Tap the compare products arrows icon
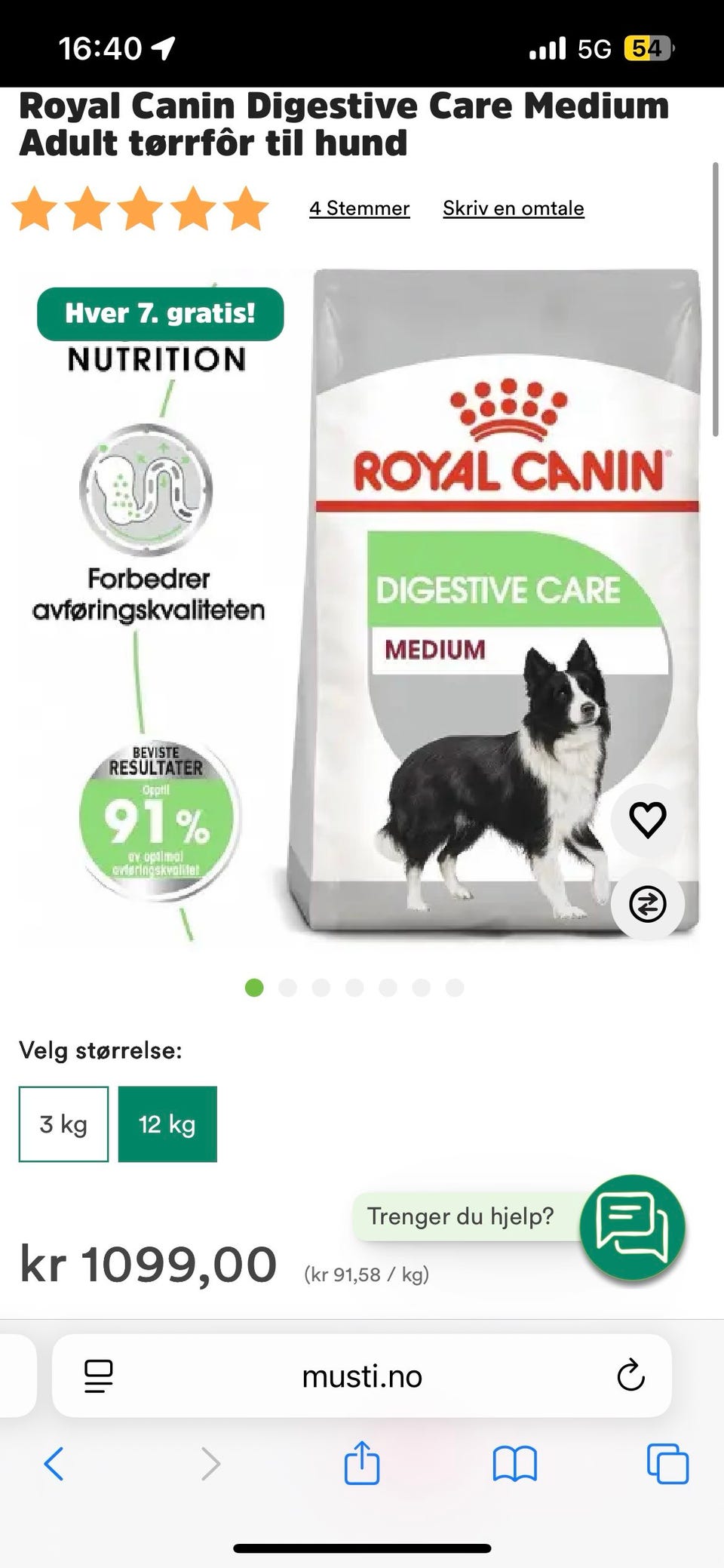 (647, 903)
